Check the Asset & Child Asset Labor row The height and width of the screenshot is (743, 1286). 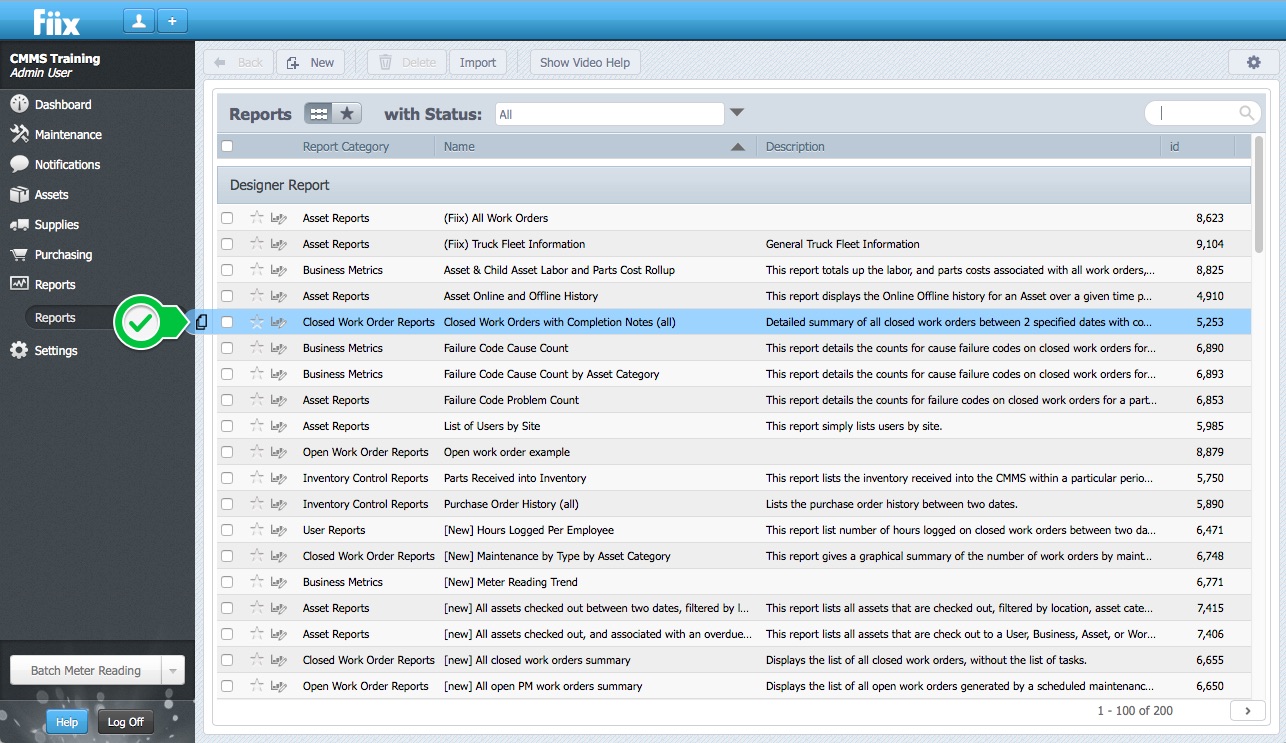[x=227, y=270]
